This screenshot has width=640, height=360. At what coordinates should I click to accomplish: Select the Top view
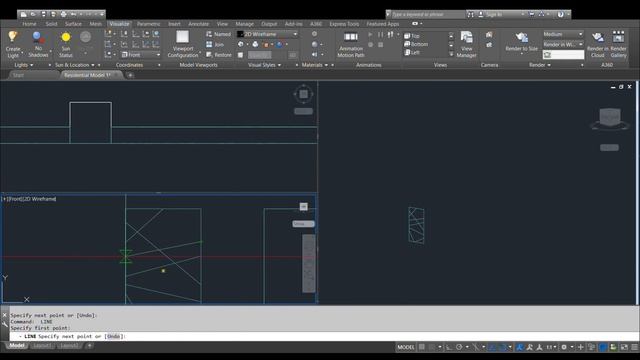click(412, 36)
